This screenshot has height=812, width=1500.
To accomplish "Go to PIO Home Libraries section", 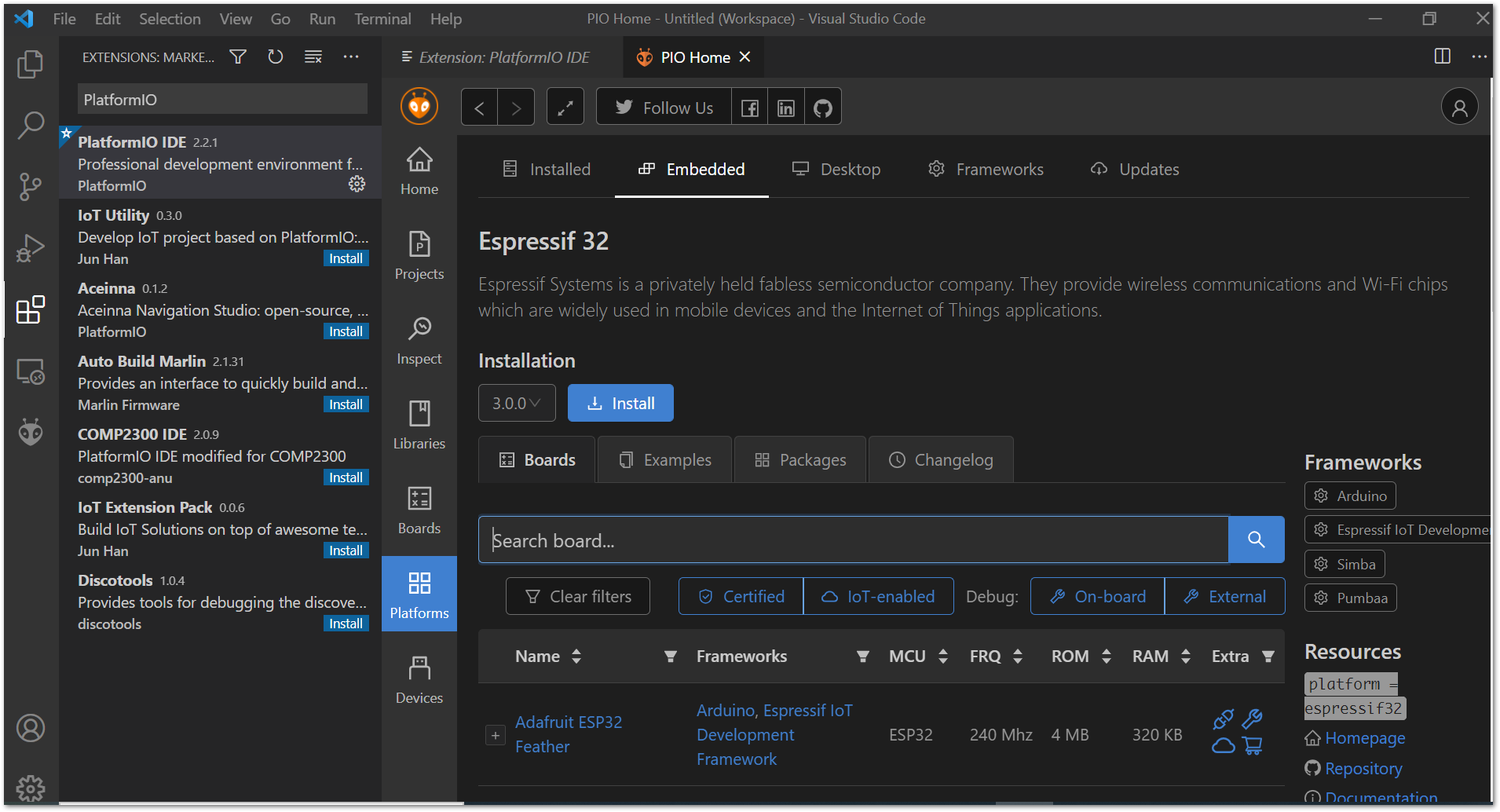I will pos(419,425).
